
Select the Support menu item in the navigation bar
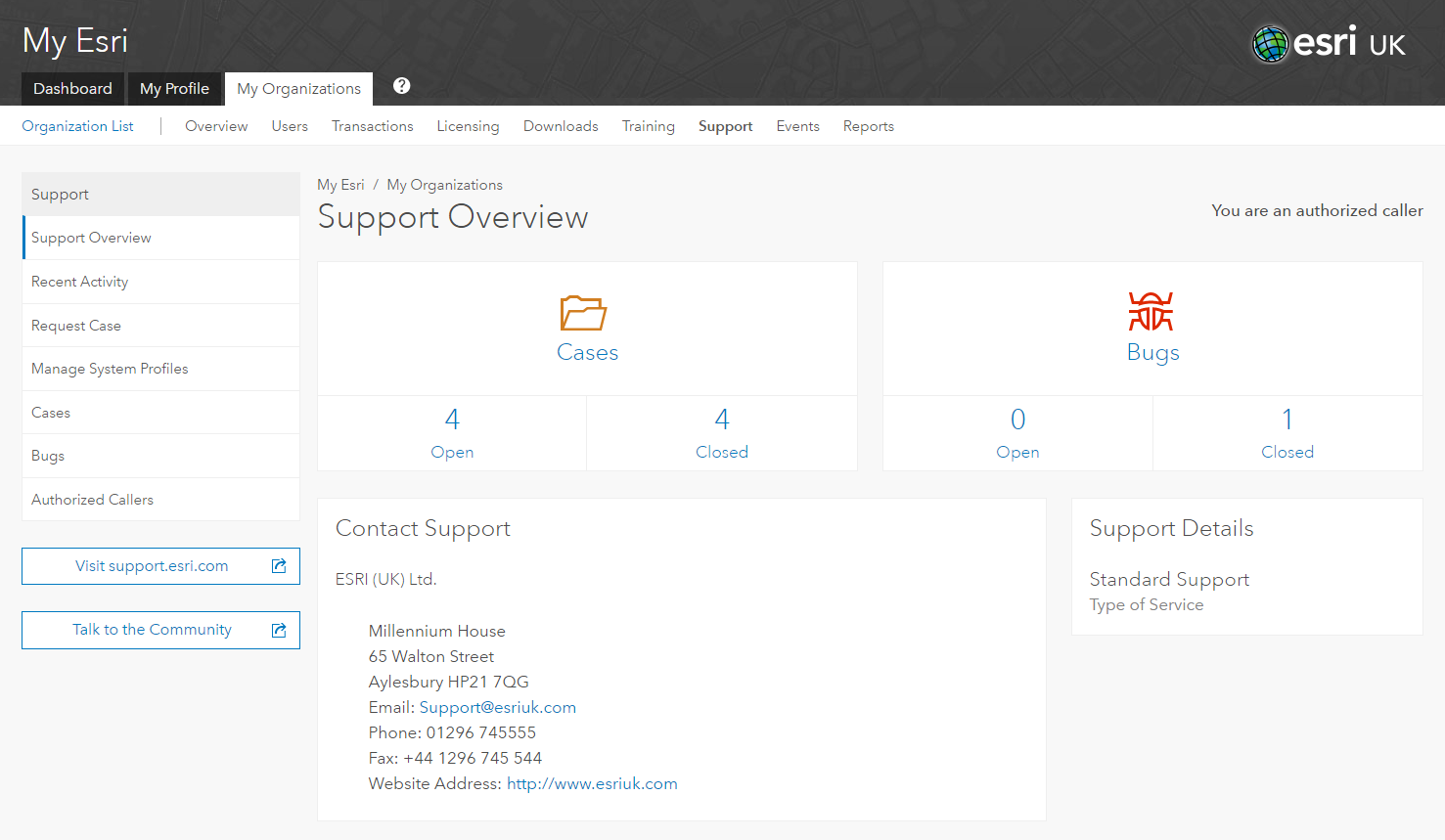point(725,126)
